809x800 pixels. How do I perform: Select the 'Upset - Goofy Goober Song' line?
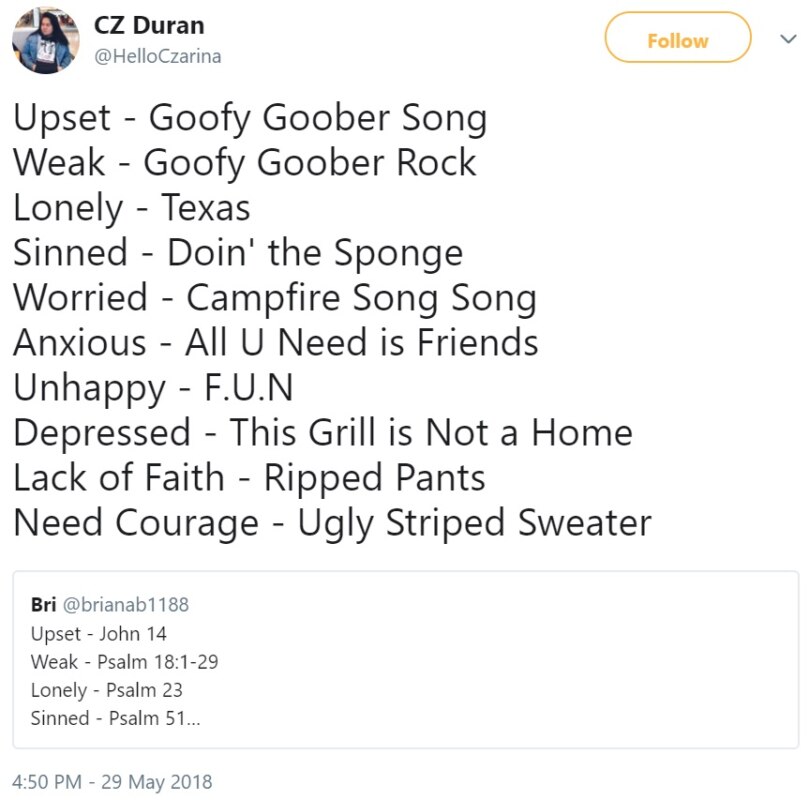(250, 120)
